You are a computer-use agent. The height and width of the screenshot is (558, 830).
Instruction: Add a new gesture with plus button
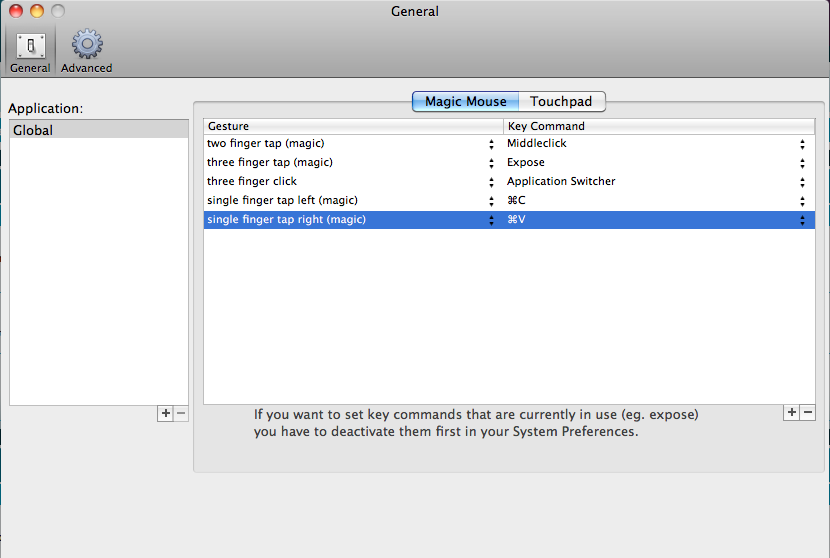[x=791, y=412]
